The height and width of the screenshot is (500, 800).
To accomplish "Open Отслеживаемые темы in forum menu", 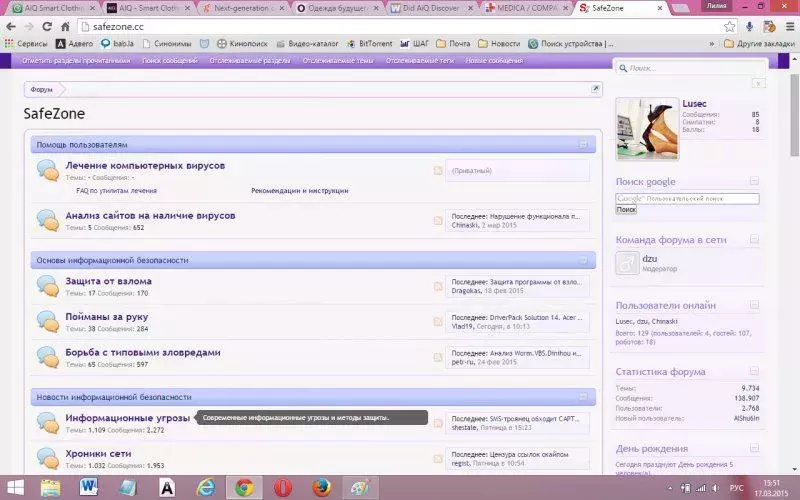I will pos(338,61).
